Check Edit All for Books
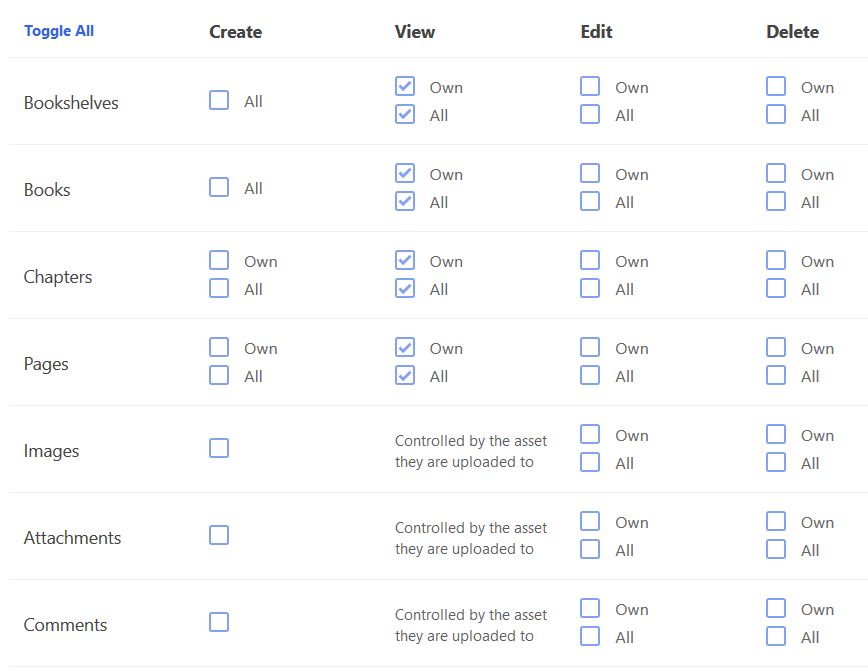 590,201
